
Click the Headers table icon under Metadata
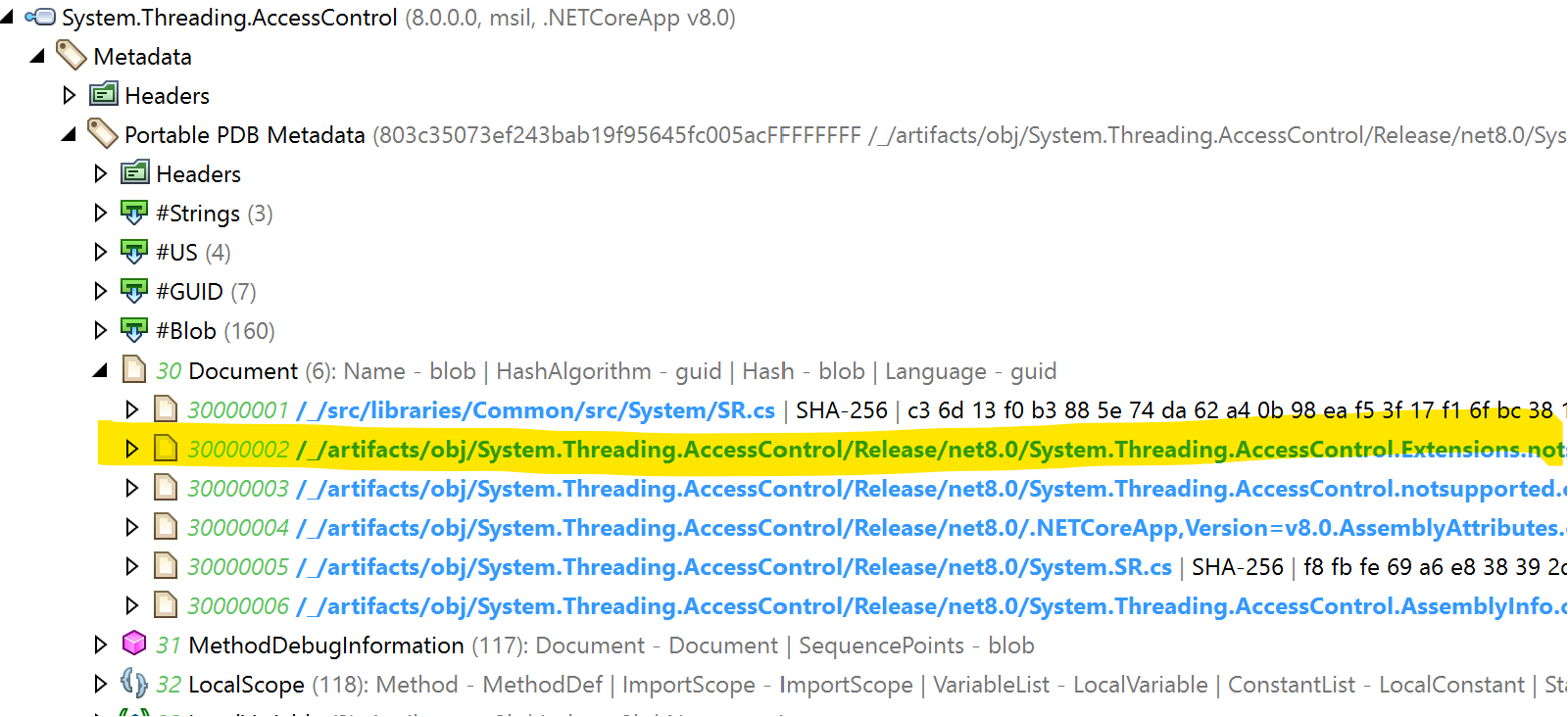click(x=105, y=95)
